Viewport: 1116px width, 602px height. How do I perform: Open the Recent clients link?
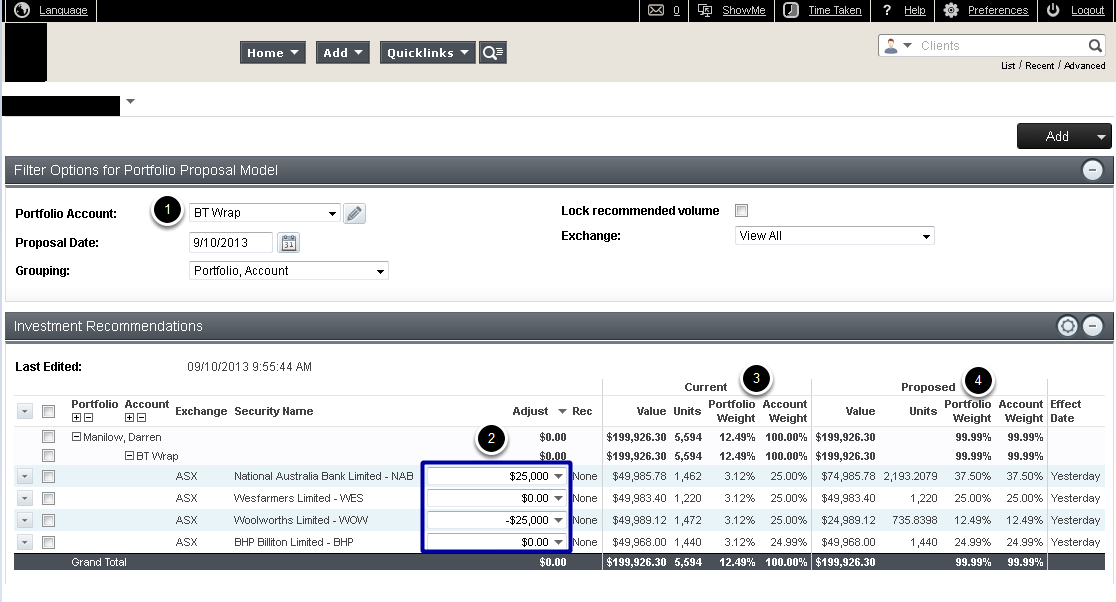pyautogui.click(x=1040, y=65)
